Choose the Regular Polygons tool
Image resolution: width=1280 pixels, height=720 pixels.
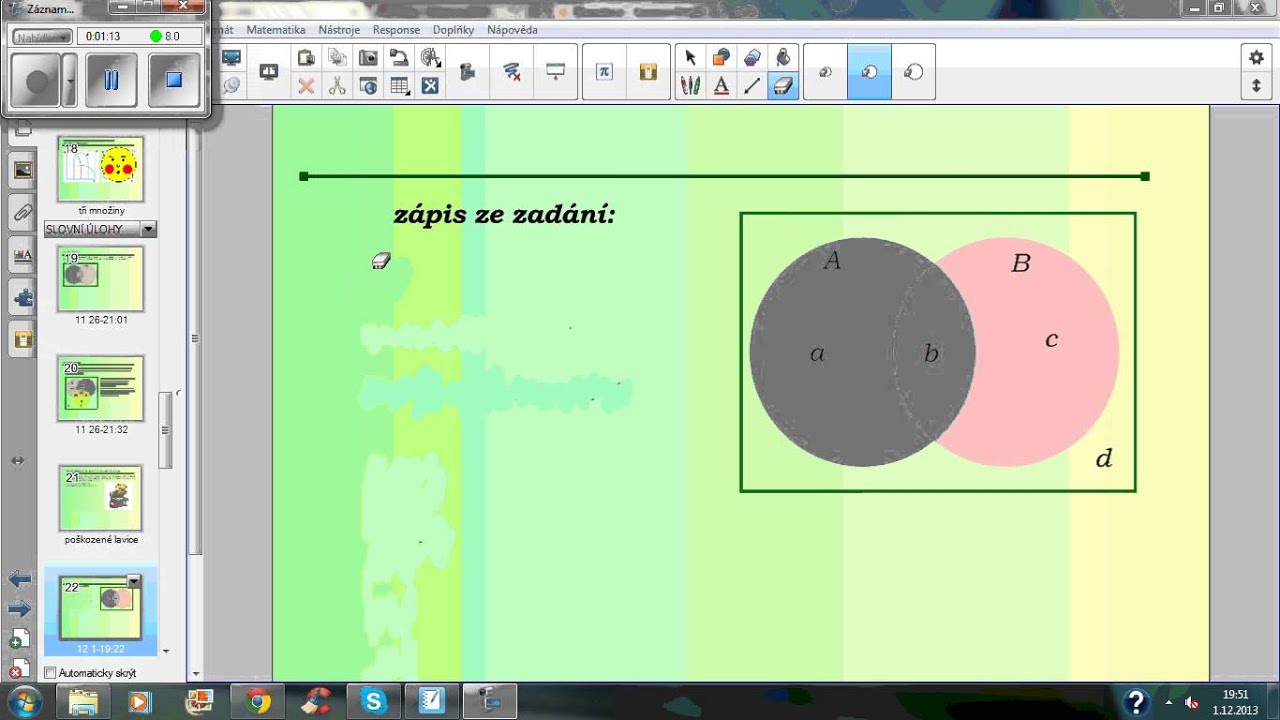752,58
